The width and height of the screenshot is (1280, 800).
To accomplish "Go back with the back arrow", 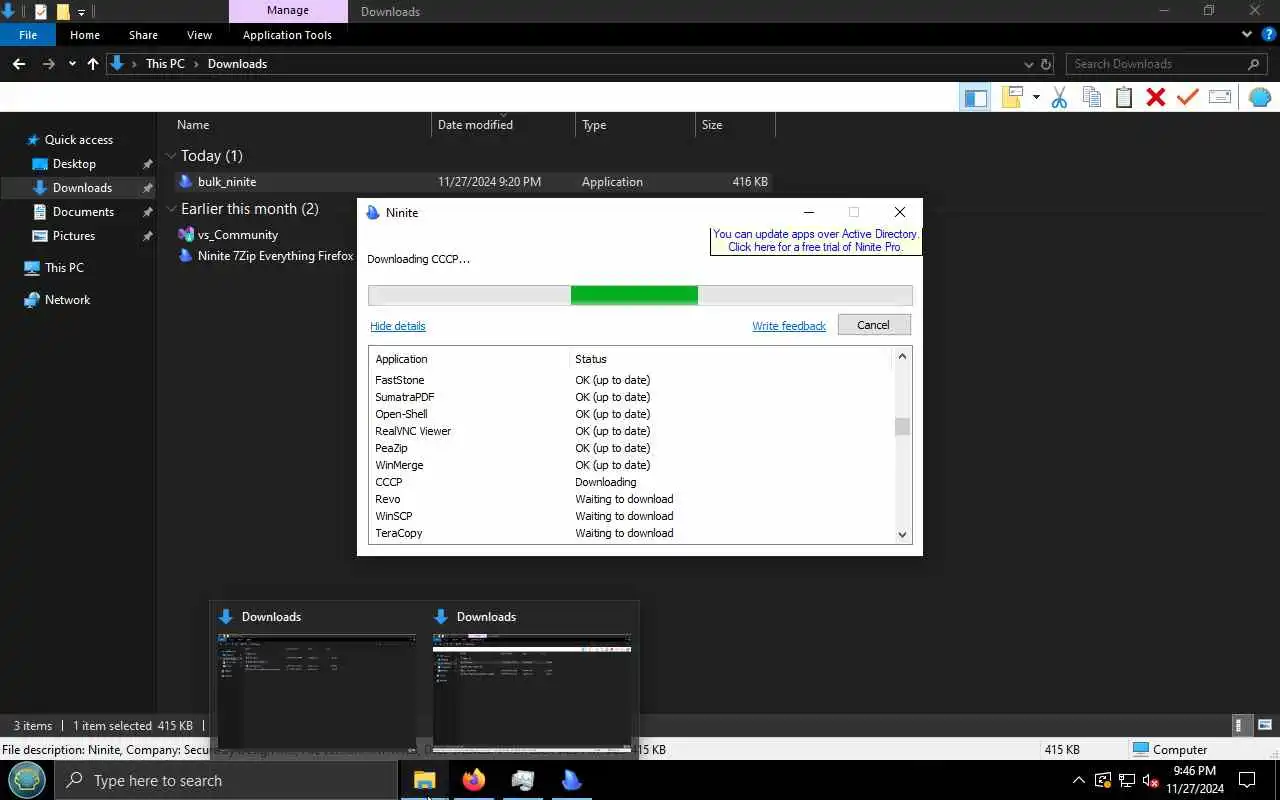I will click(19, 64).
